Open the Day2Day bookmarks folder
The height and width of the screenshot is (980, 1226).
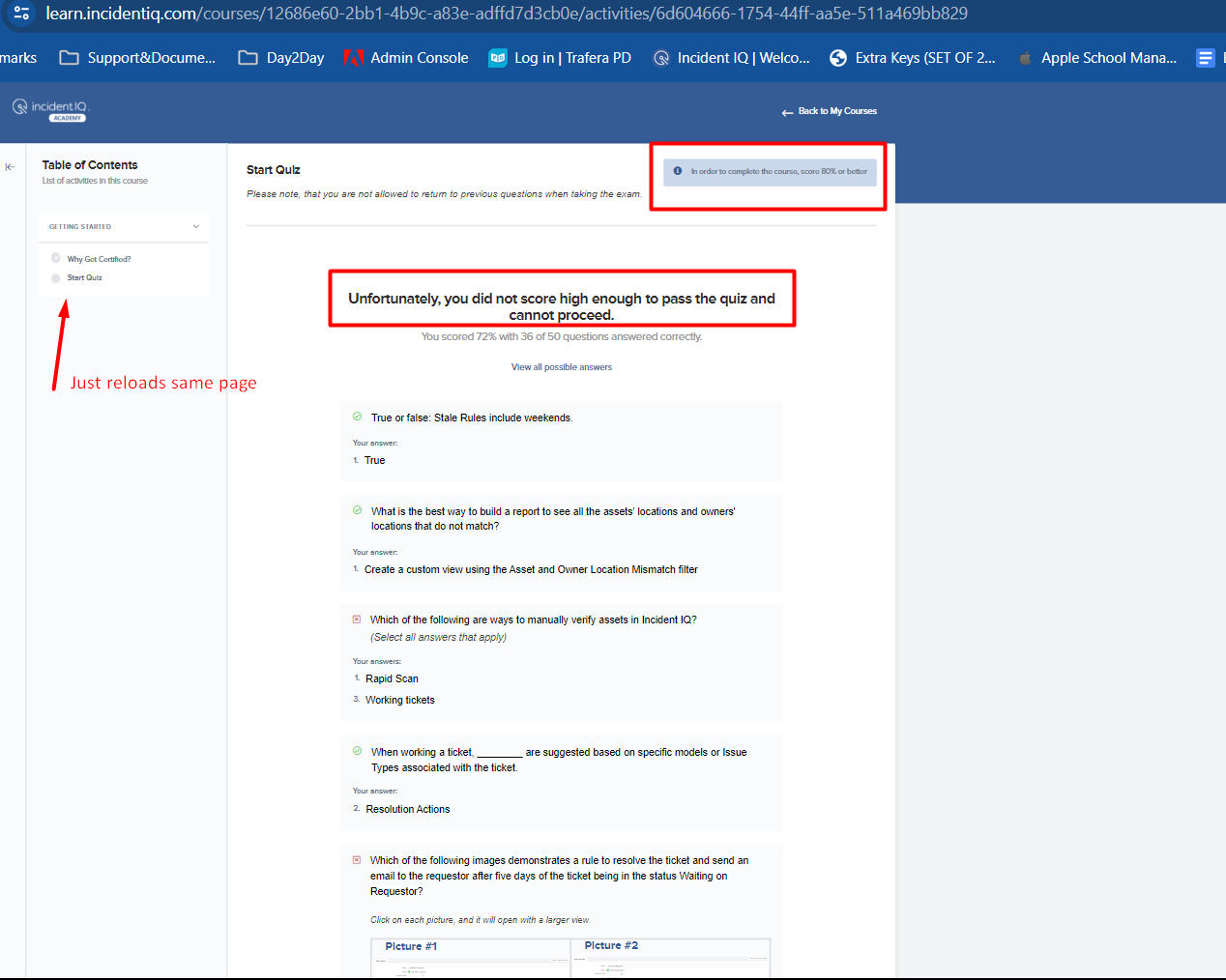(281, 58)
